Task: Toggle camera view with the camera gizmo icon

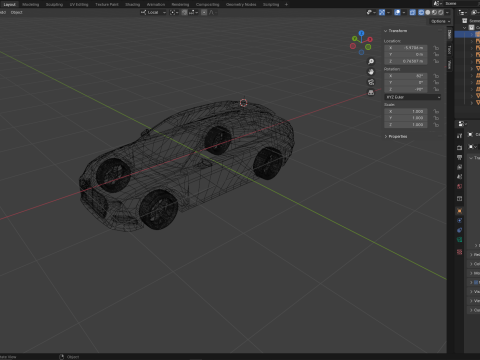Action: 371,82
